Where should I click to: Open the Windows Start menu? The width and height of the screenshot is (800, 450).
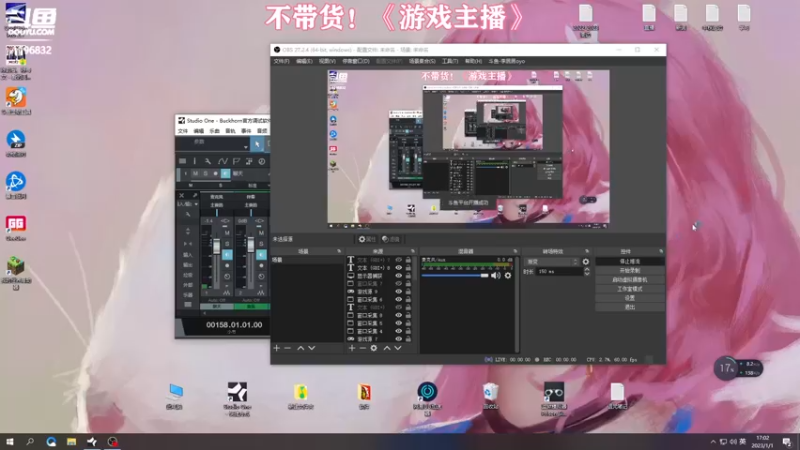click(x=9, y=442)
